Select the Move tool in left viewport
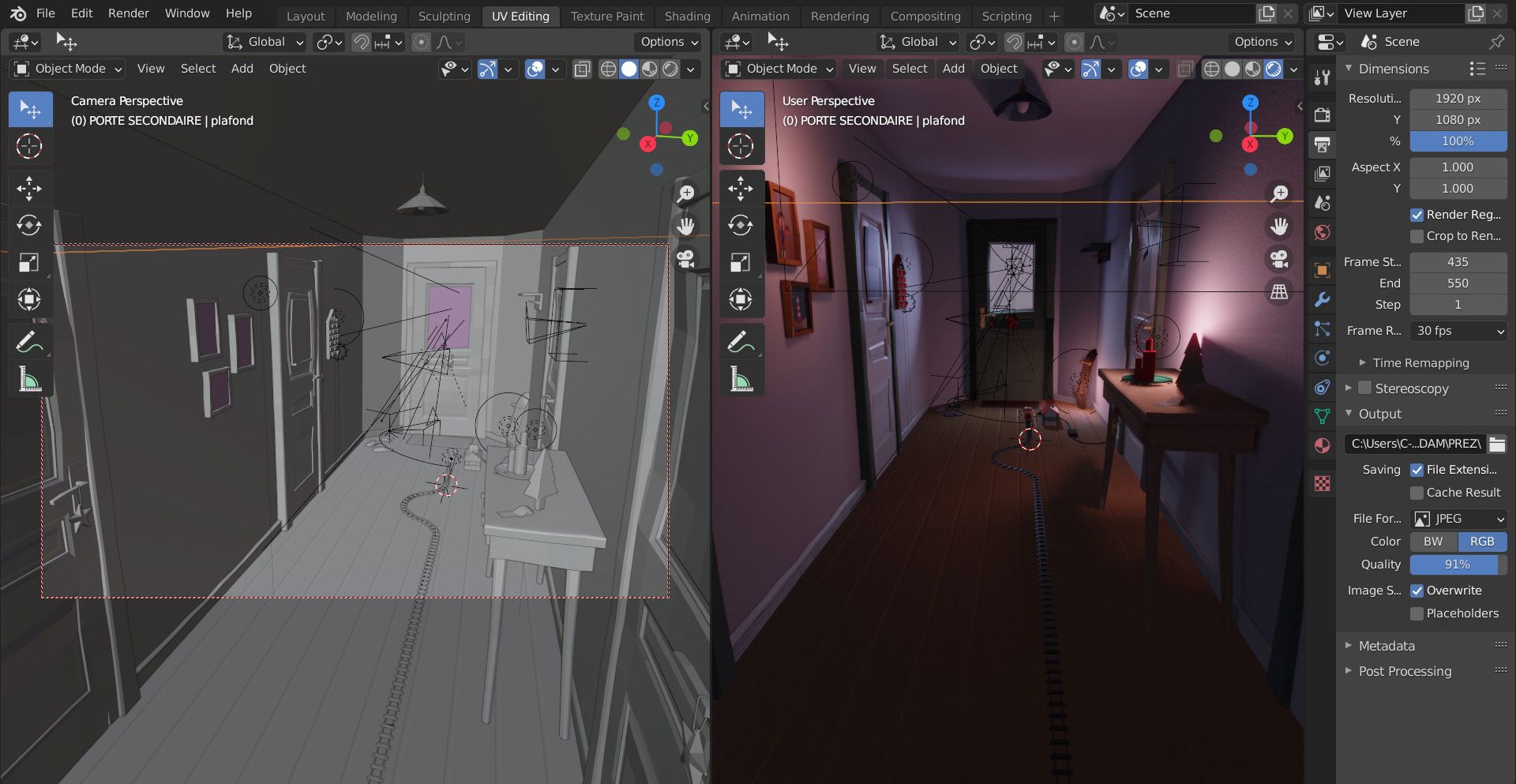This screenshot has height=784, width=1516. coord(29,189)
